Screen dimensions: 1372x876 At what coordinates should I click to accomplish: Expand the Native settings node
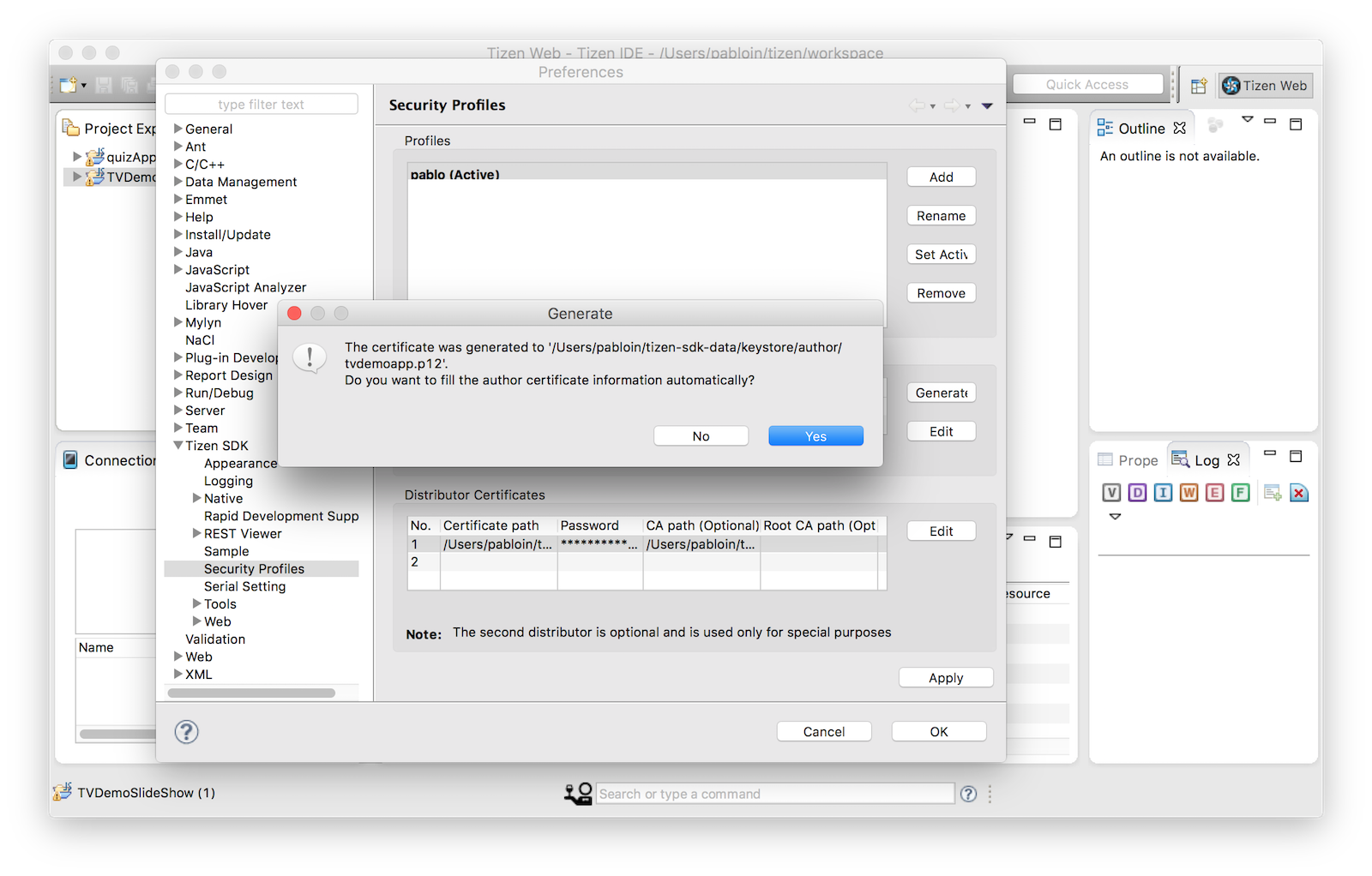(x=196, y=498)
